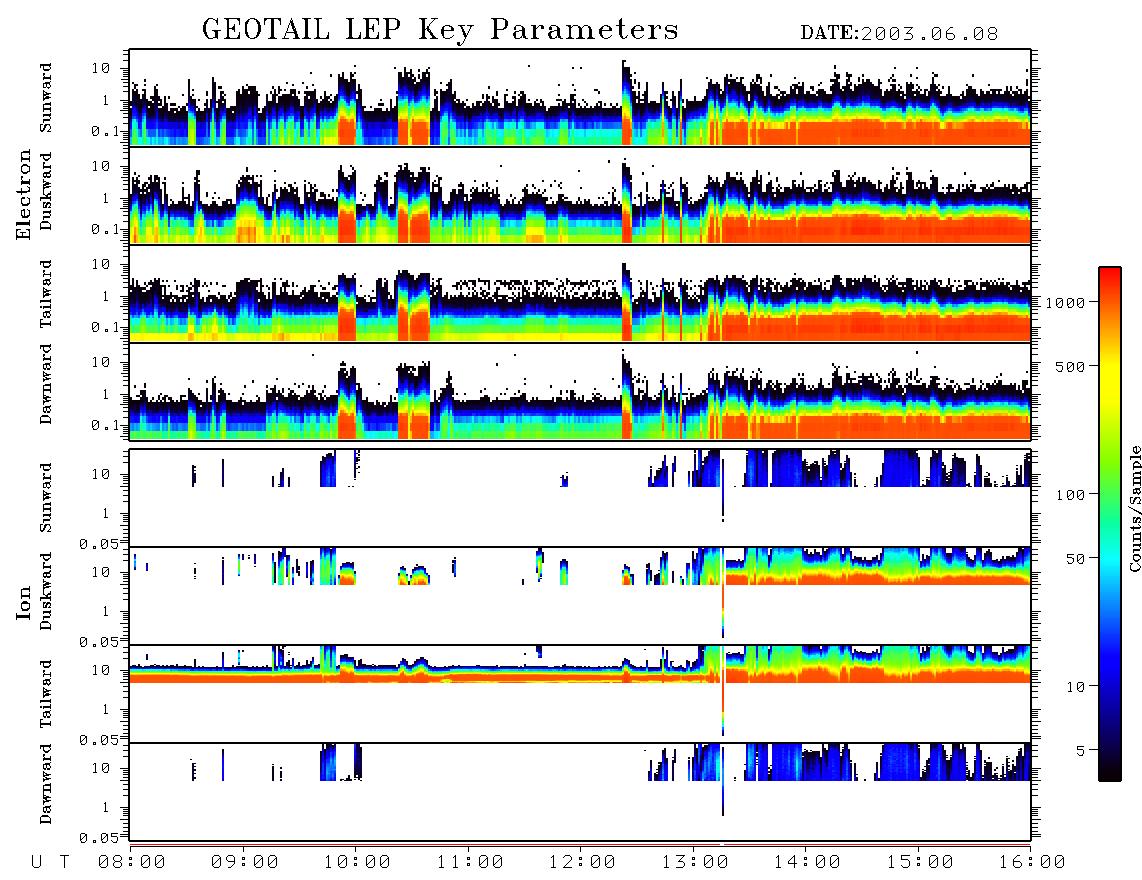Click the "1000" color bar tick
The image size is (1142, 880).
[1065, 302]
